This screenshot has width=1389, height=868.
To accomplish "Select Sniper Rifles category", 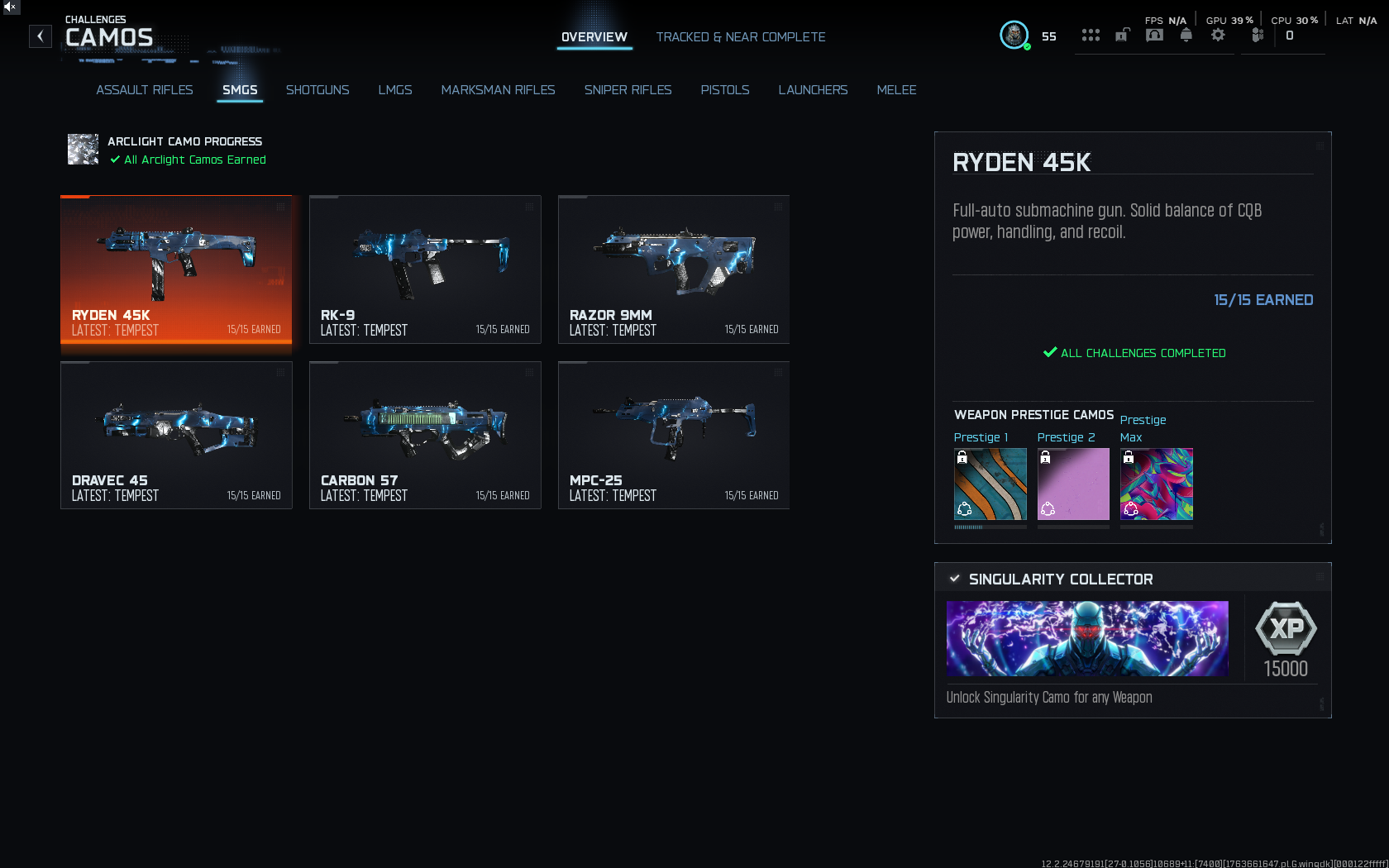I will coord(628,90).
